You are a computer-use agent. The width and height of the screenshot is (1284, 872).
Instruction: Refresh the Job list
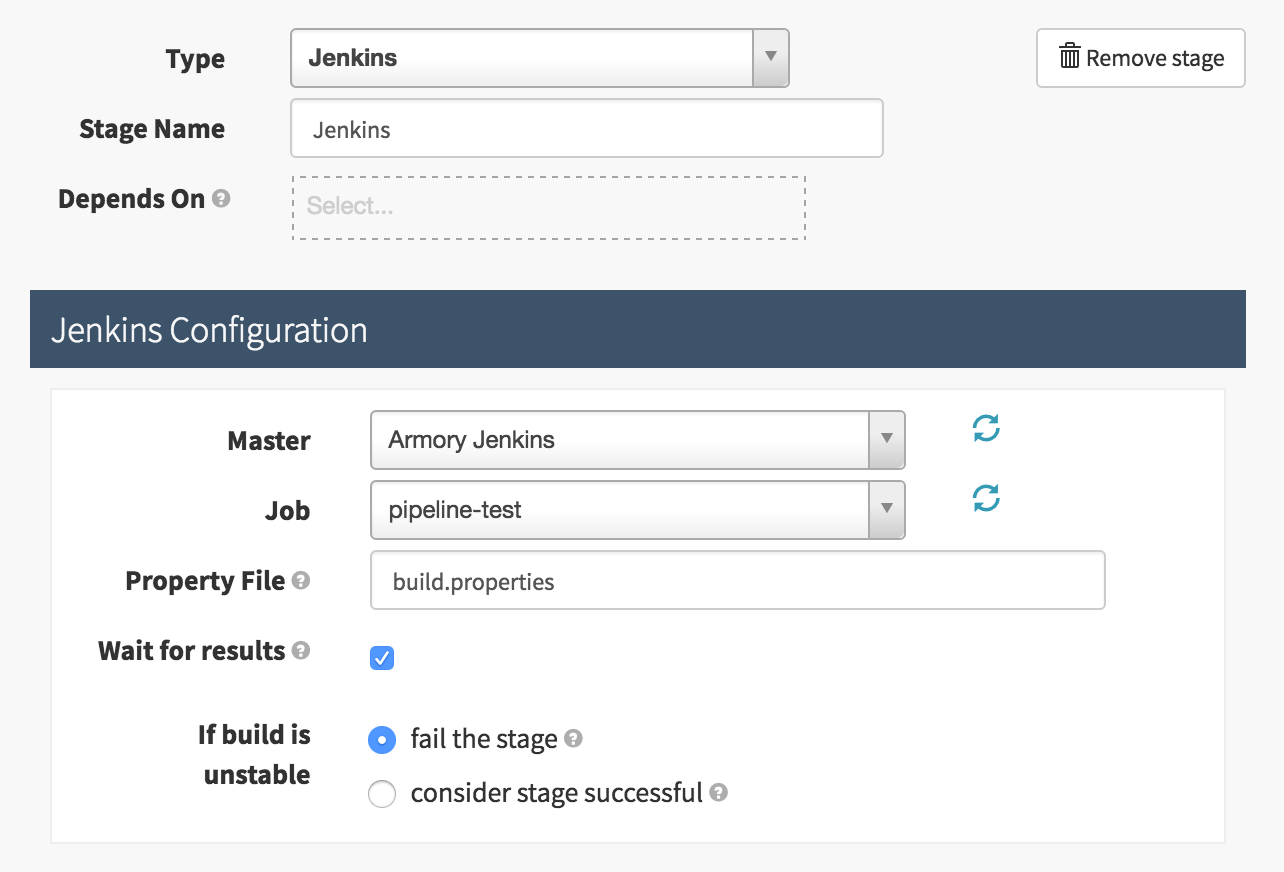tap(986, 499)
